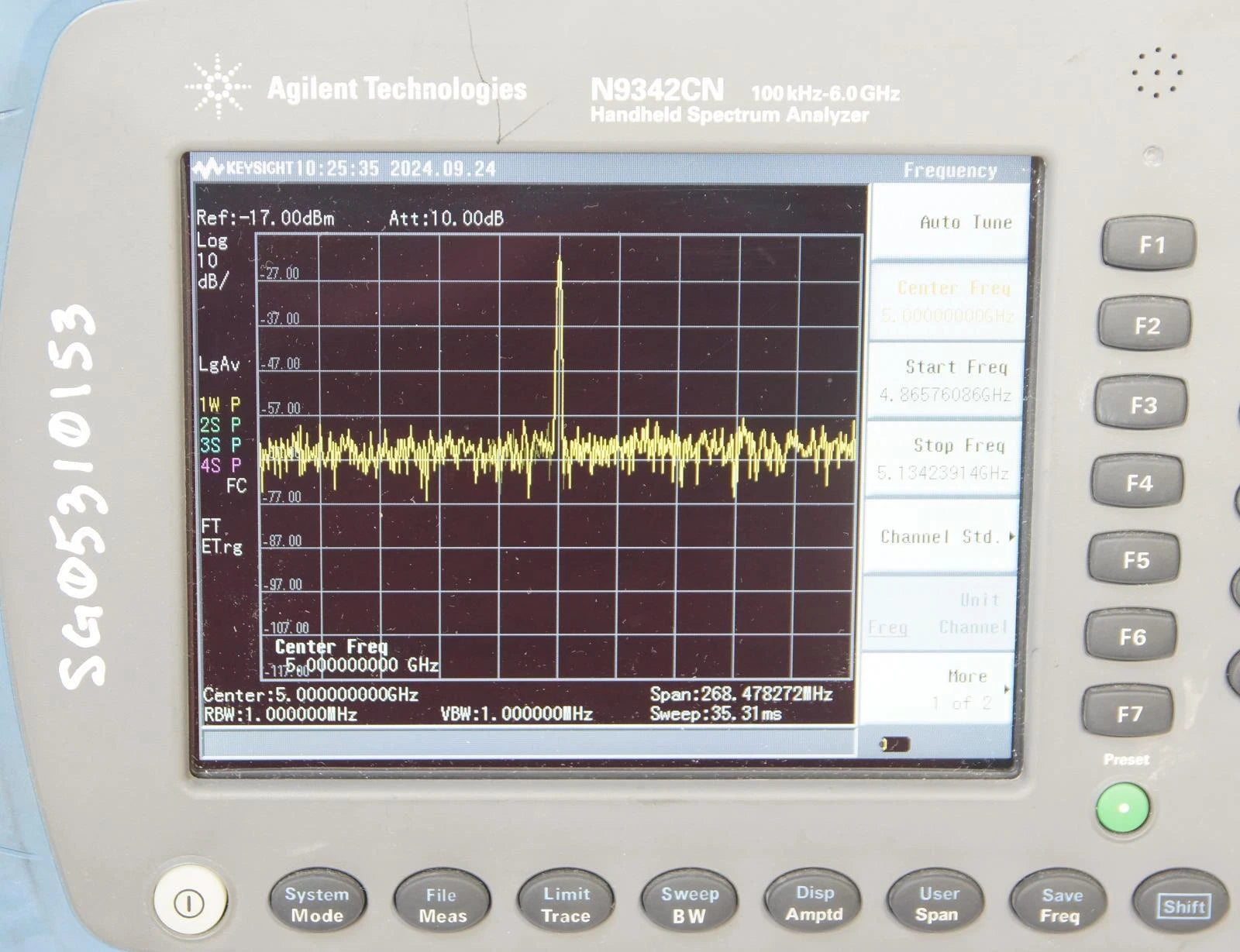Click the -107.00 graticule label
This screenshot has height=952, width=1240.
(288, 627)
